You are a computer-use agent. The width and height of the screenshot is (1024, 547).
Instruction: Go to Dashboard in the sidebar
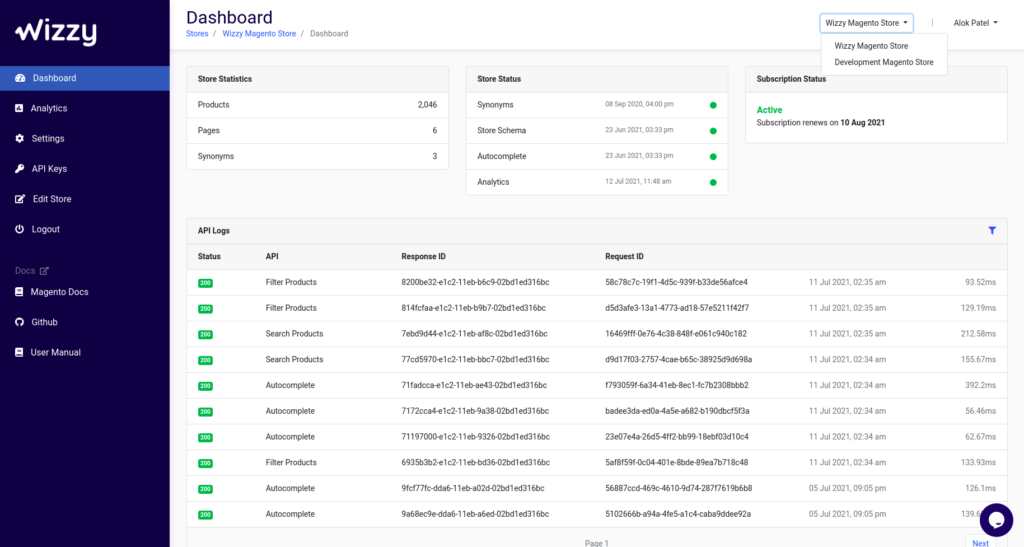[x=85, y=78]
